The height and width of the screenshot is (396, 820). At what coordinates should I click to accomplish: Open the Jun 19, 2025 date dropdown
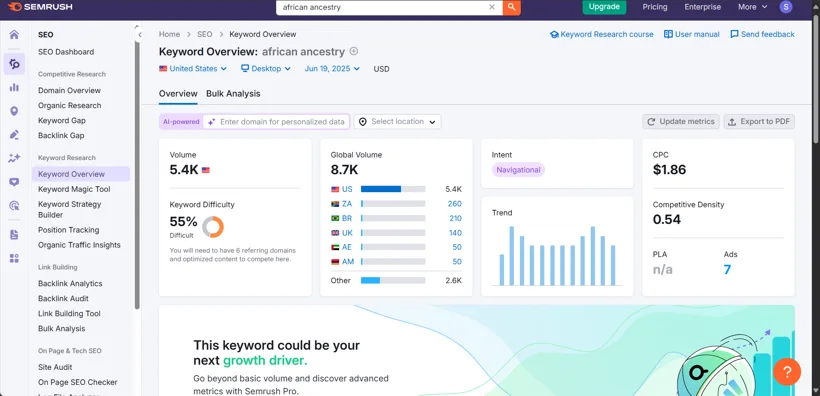pyautogui.click(x=332, y=69)
